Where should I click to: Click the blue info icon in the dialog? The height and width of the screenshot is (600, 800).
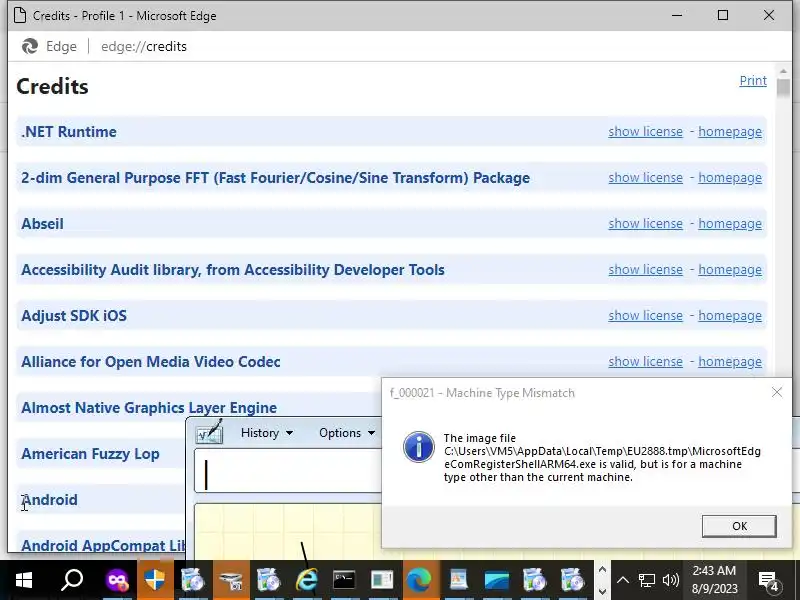[x=418, y=447]
